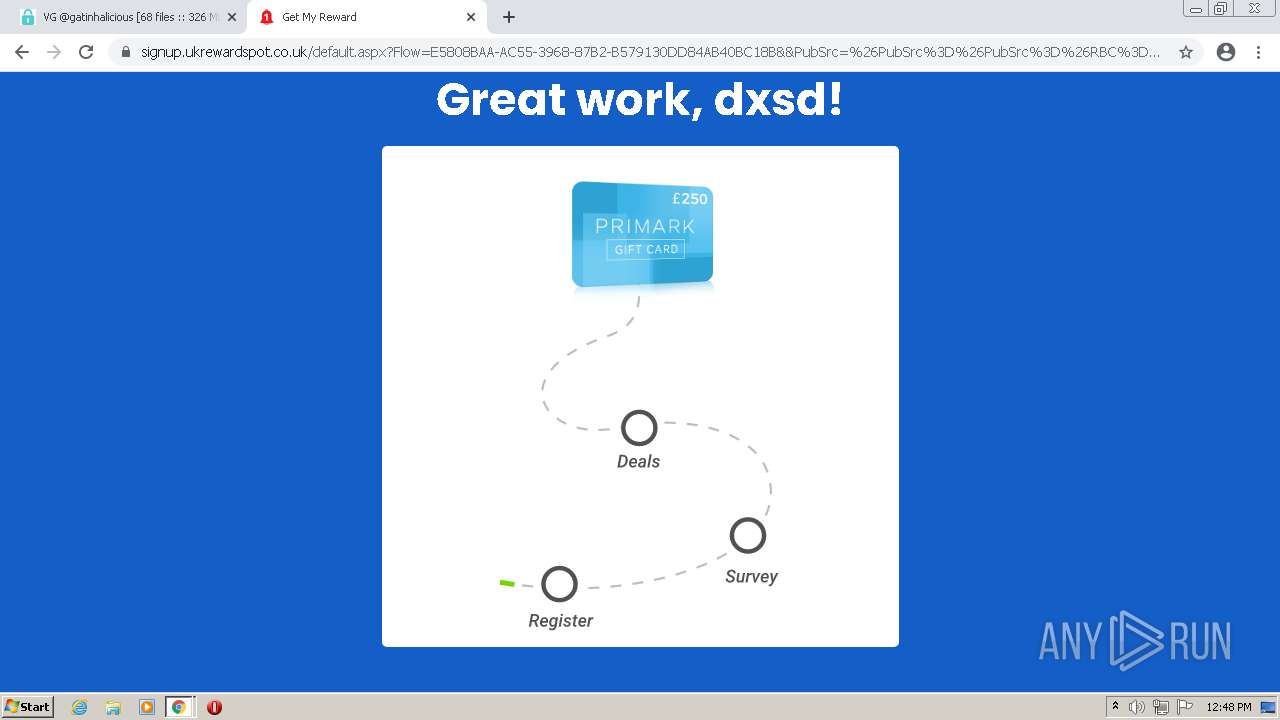Show hidden system tray icons

[x=1116, y=707]
